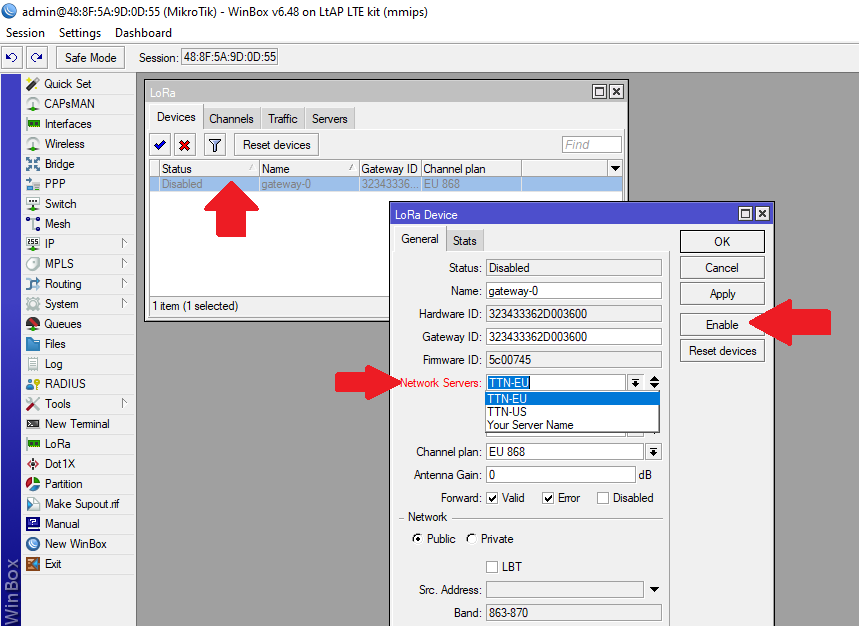Enable the LBT checkbox

click(x=492, y=567)
